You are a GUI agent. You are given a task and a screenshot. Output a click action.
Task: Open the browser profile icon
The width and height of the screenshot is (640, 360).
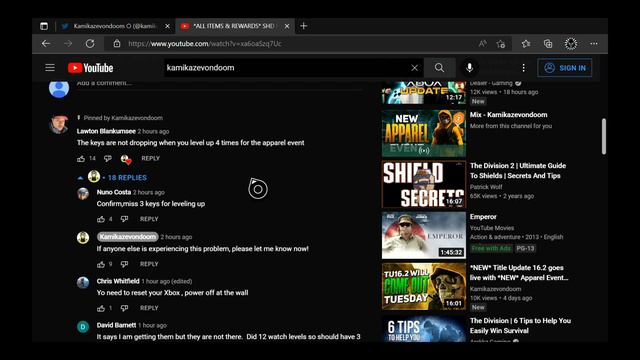click(x=571, y=44)
